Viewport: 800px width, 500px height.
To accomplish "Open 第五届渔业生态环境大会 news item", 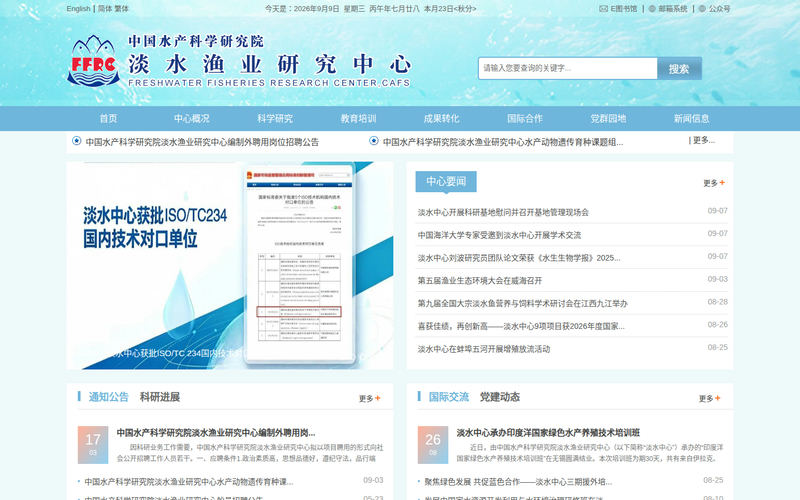I will pos(480,281).
